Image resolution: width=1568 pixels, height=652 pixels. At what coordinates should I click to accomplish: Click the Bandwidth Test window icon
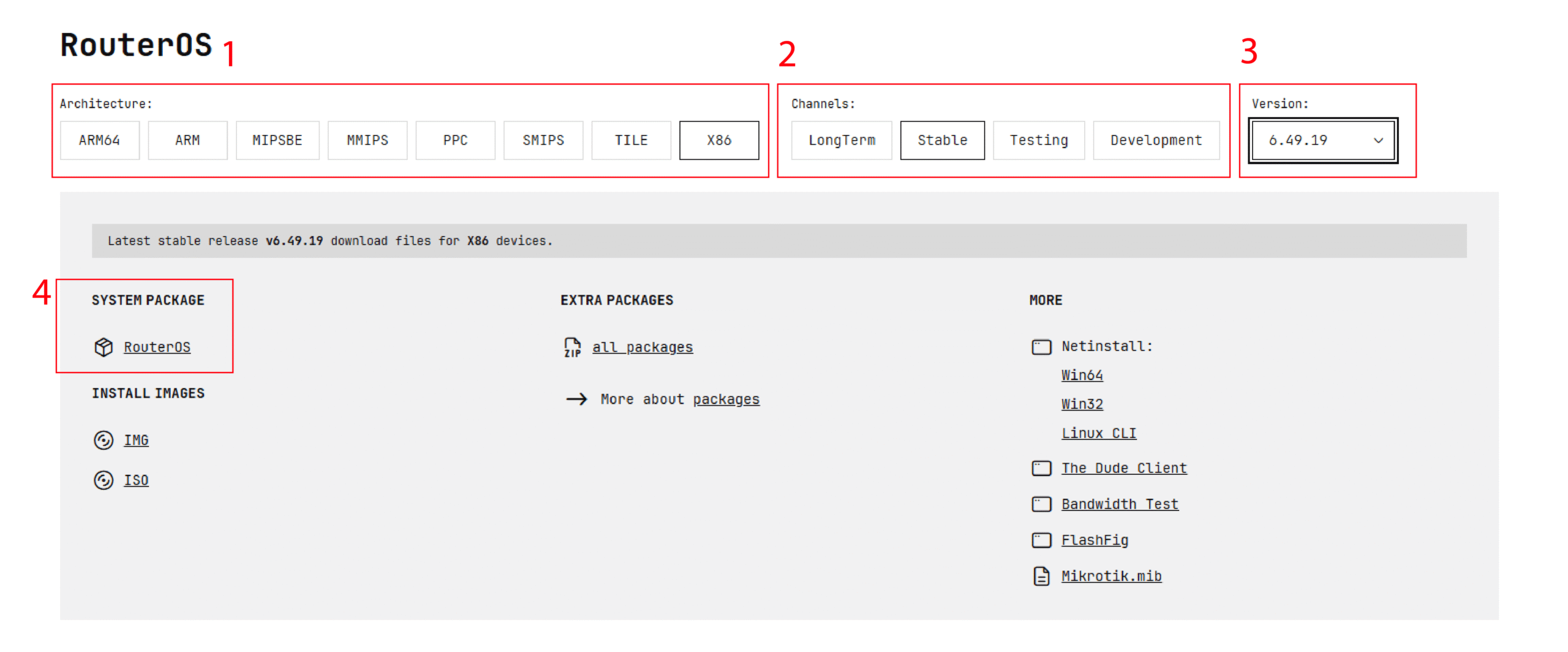click(1041, 504)
